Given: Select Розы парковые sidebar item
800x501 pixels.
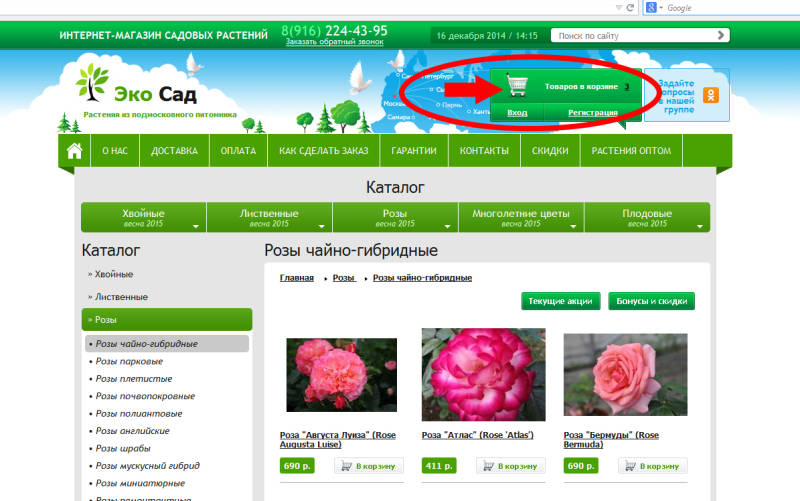Looking at the screenshot, I should point(129,361).
